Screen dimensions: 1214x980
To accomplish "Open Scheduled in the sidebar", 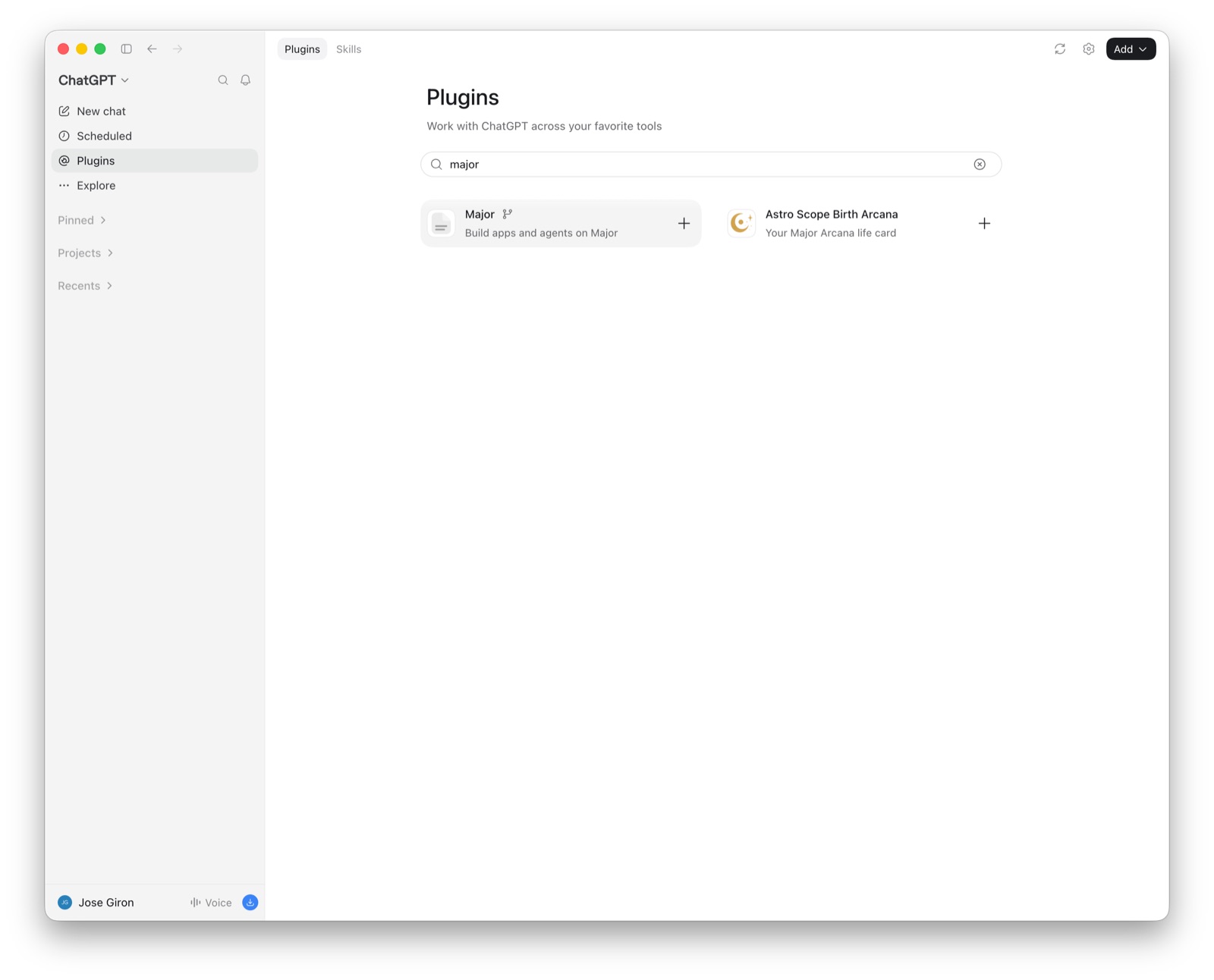I will (x=155, y=137).
